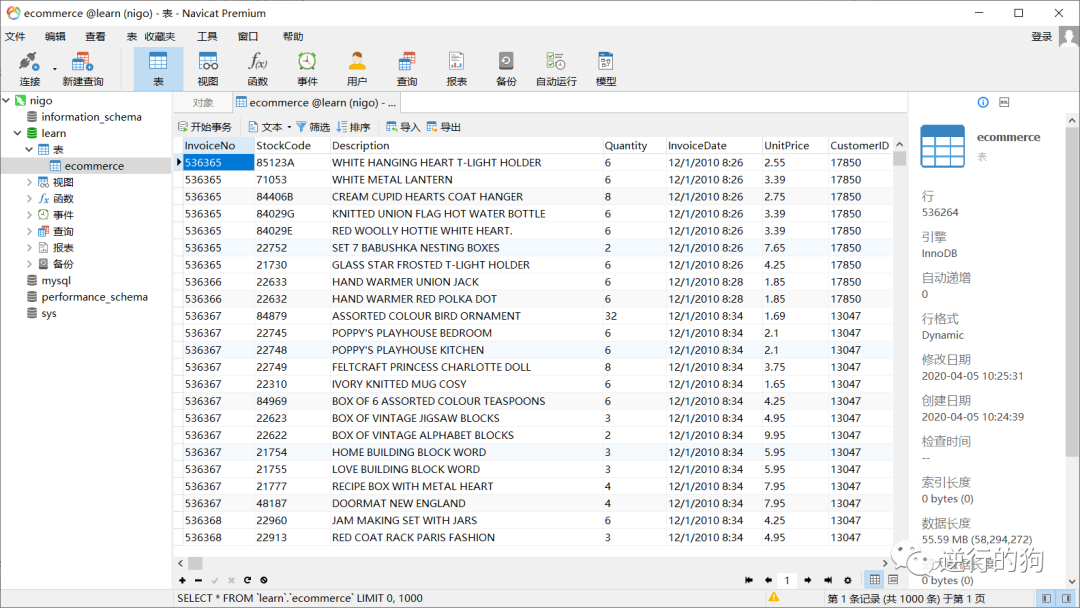Click the warning icon in status bar

[x=774, y=598]
